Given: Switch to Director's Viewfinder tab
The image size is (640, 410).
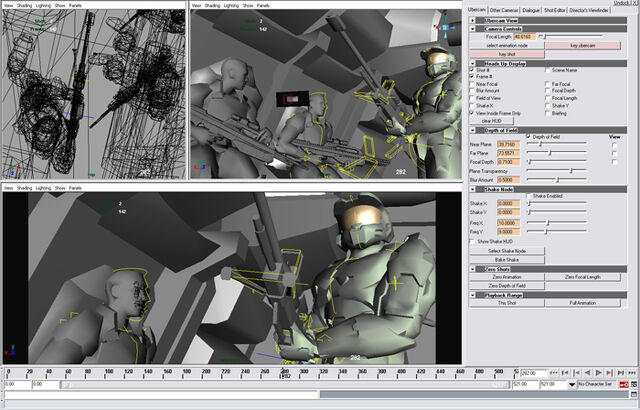Looking at the screenshot, I should coord(589,10).
